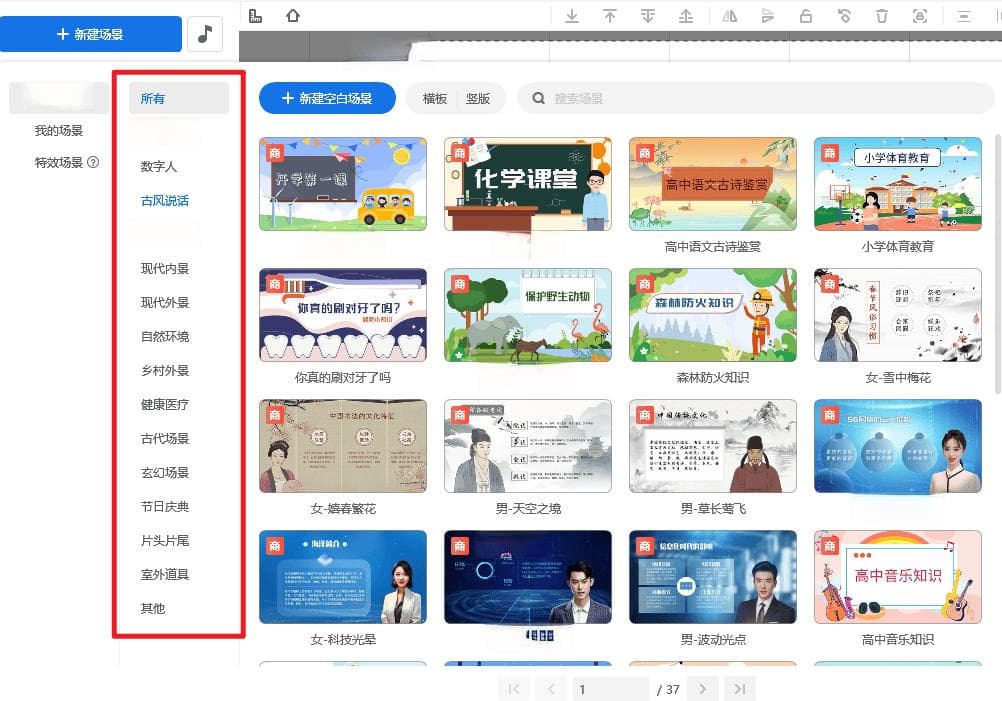
Task: Go to the first page
Action: coord(514,689)
